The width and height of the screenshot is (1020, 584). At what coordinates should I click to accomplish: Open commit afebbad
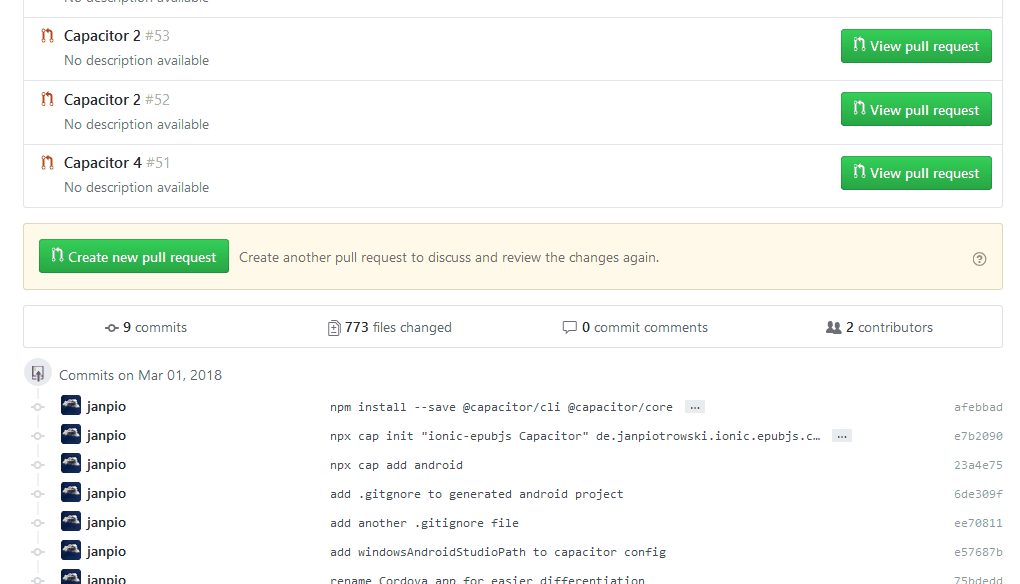[978, 406]
